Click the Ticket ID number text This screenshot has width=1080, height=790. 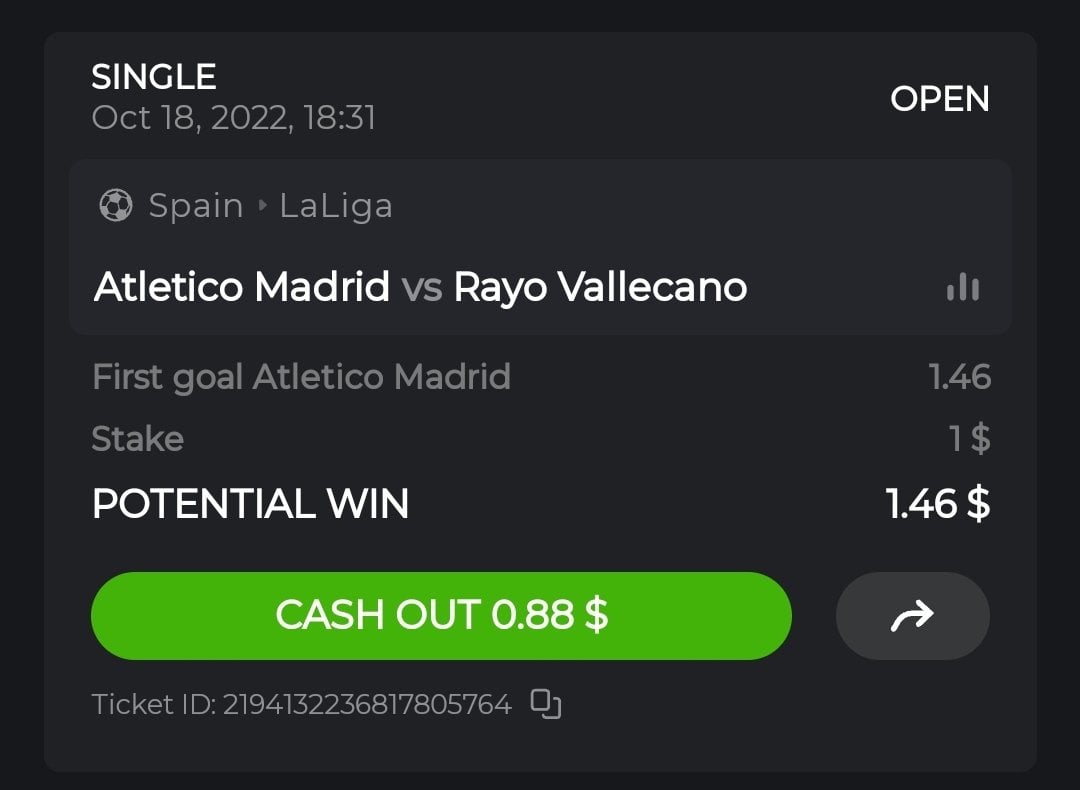pyautogui.click(x=366, y=705)
